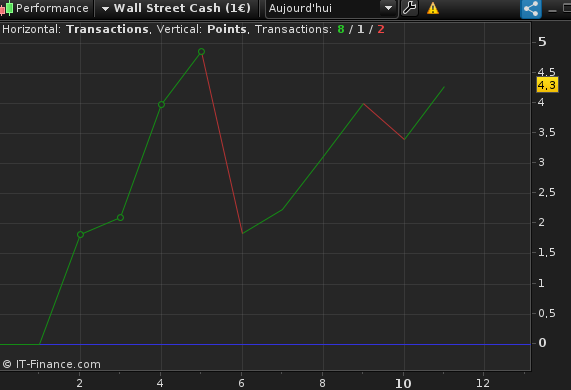Expand the Aujourd'hui period dropdown arrow

(x=389, y=8)
